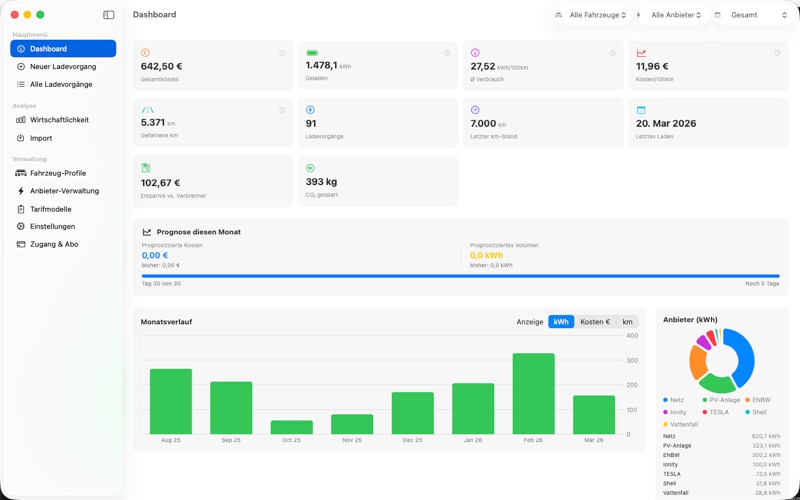Click the 393 kg CO₂ value
This screenshot has width=800, height=500.
(321, 182)
